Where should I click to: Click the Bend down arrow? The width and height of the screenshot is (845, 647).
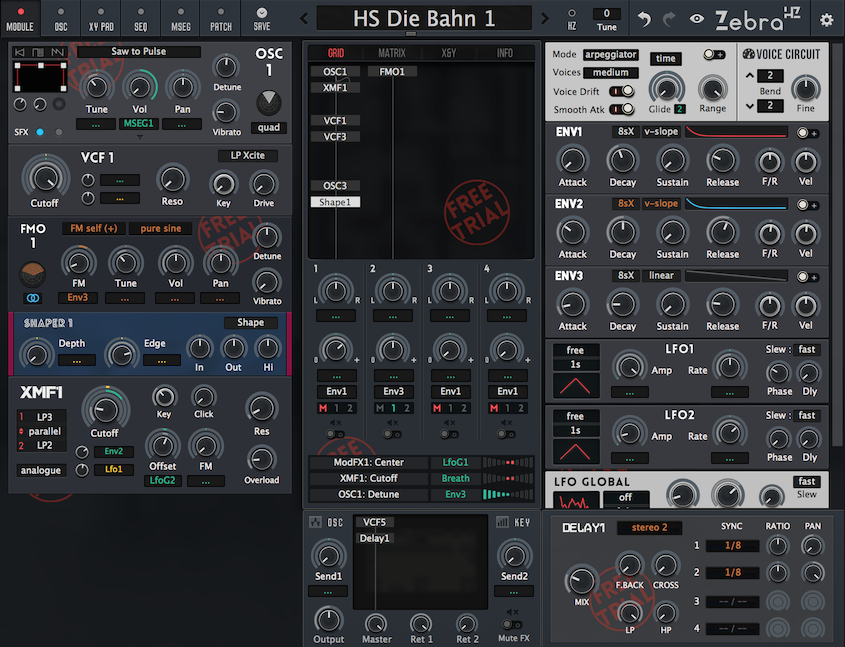point(750,106)
